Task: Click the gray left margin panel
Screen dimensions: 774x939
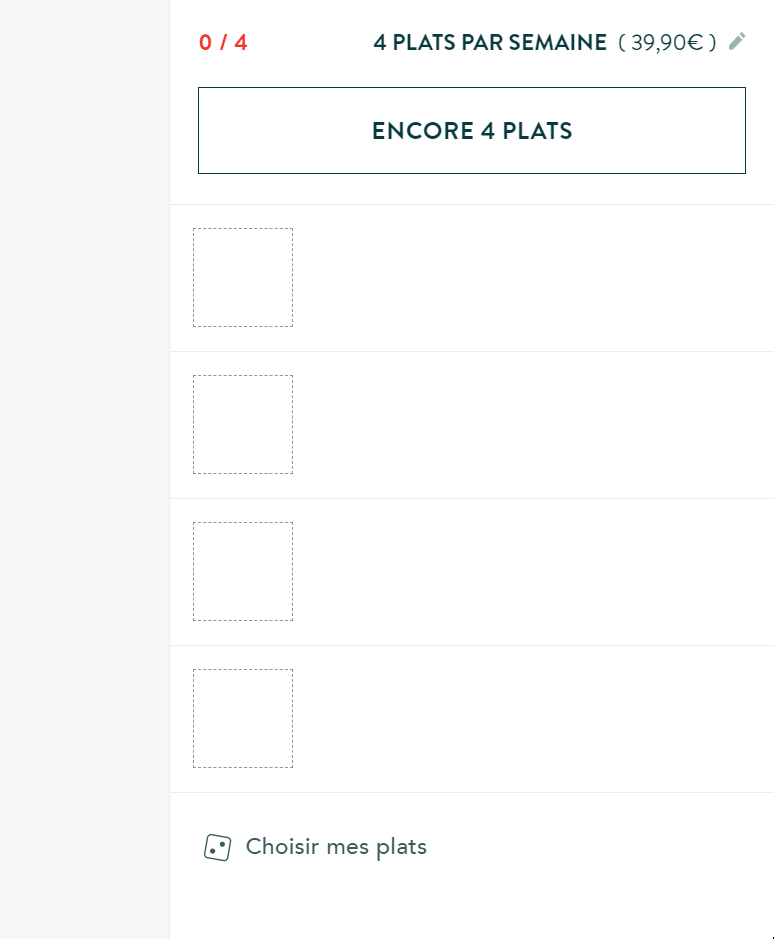Action: click(x=84, y=470)
